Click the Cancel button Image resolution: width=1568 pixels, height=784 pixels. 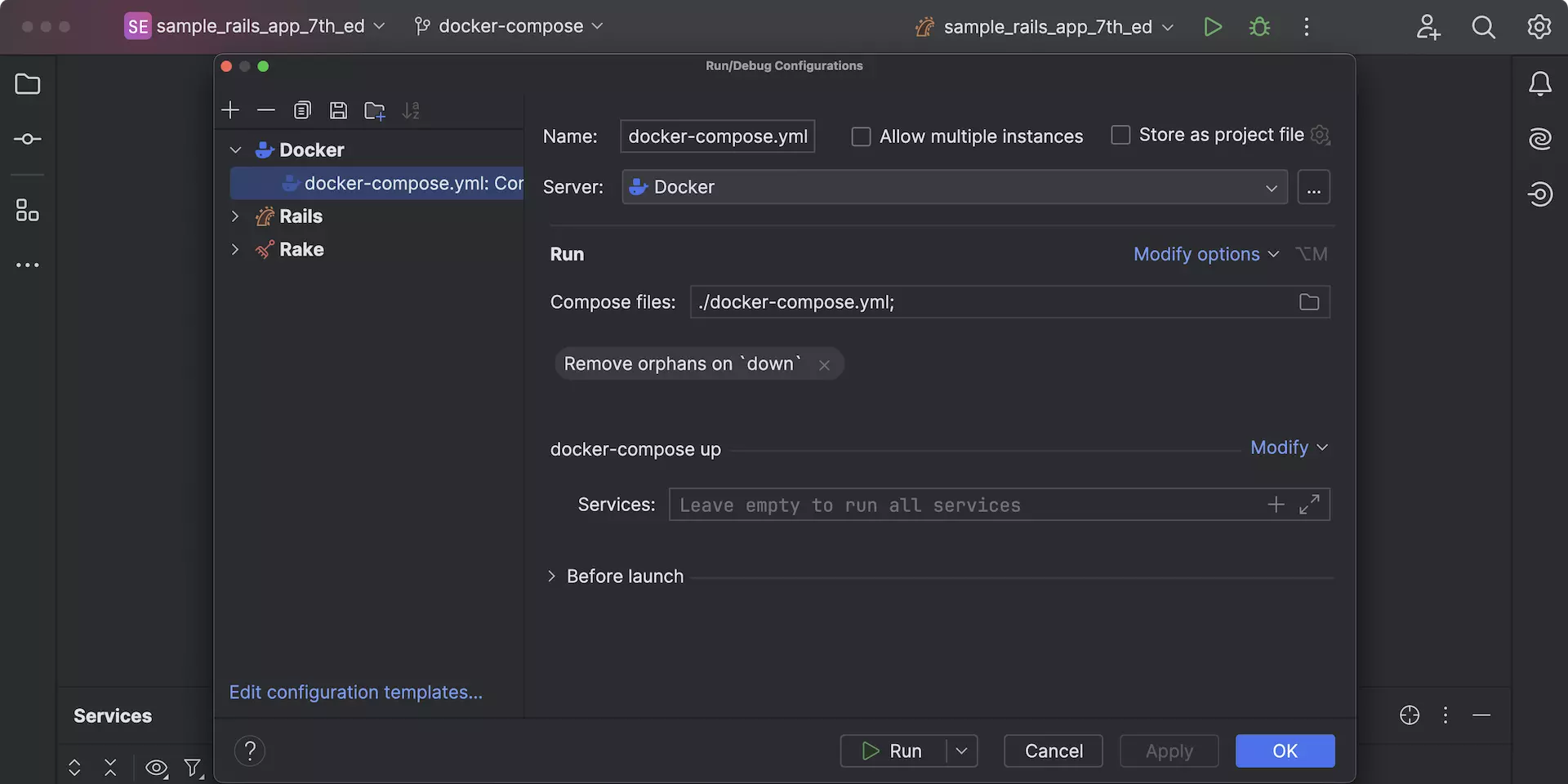coord(1053,751)
